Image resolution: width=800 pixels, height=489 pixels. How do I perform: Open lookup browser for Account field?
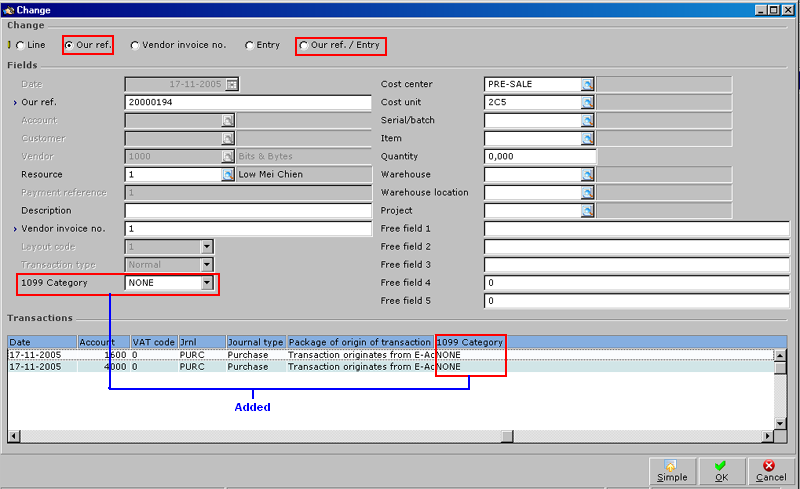[228, 120]
